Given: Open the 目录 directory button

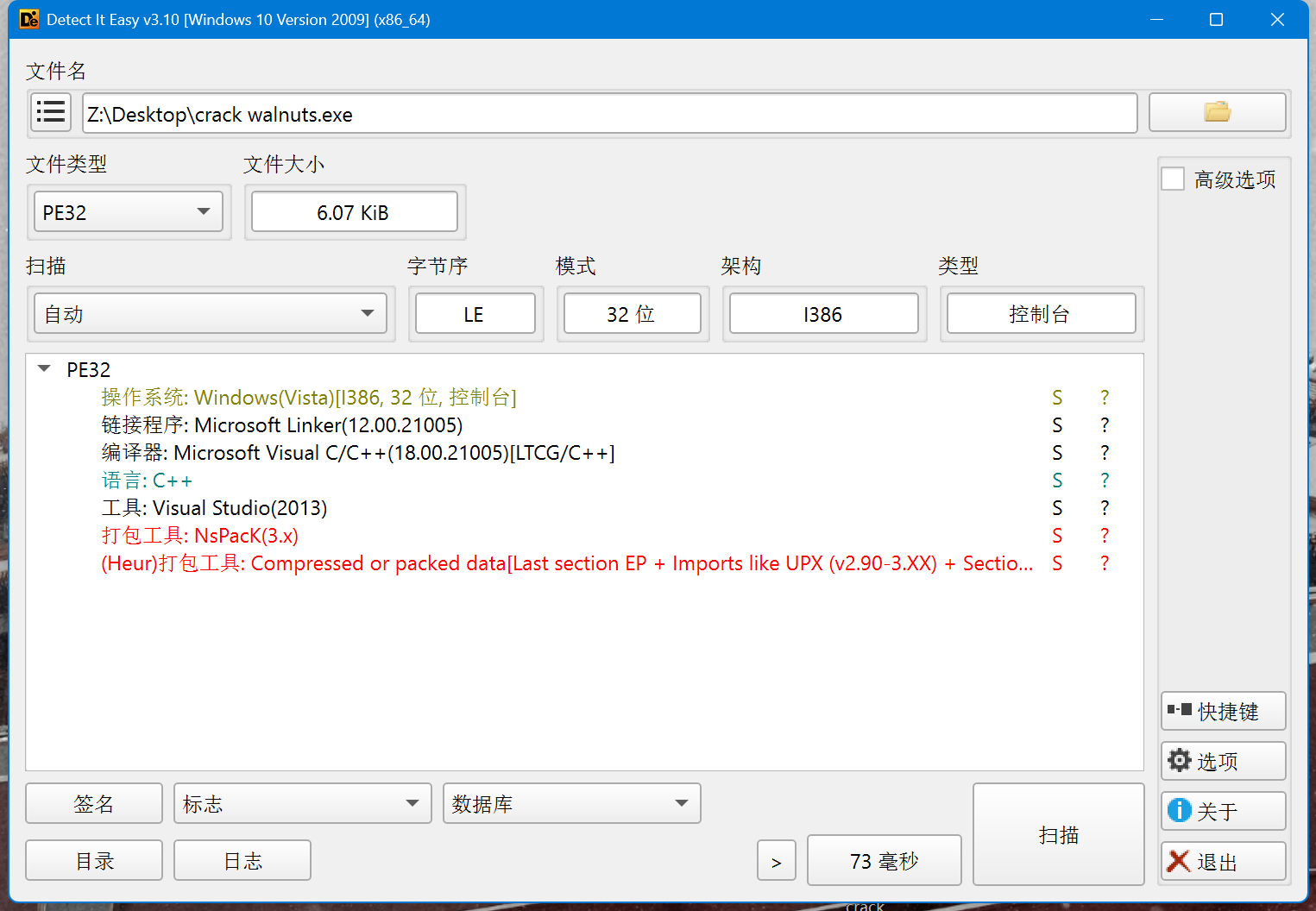Looking at the screenshot, I should tap(94, 860).
